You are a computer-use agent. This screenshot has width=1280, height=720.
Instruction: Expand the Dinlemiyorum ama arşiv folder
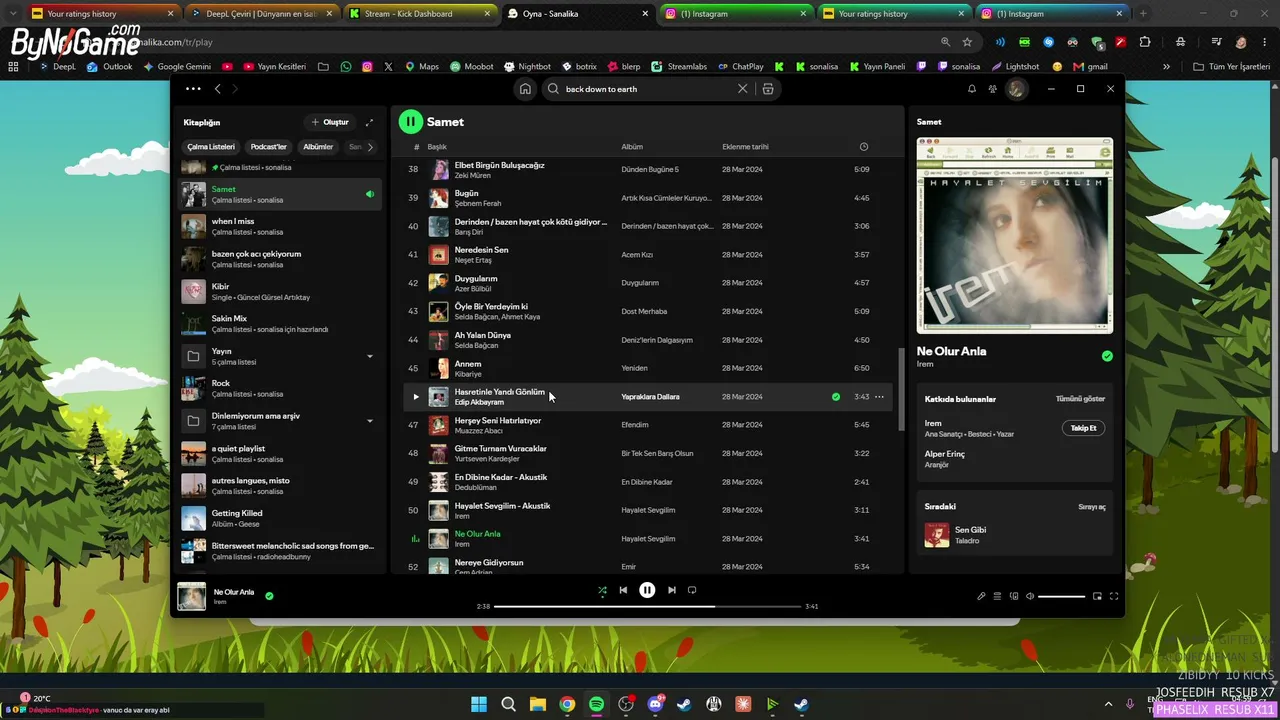[370, 421]
